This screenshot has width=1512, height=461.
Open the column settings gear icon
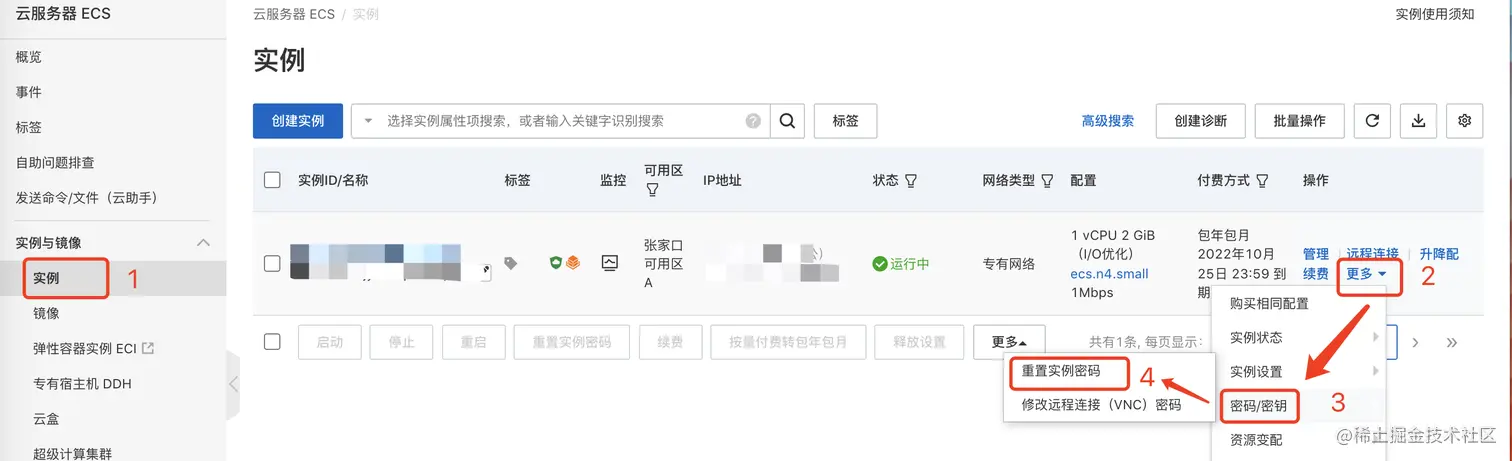point(1464,121)
